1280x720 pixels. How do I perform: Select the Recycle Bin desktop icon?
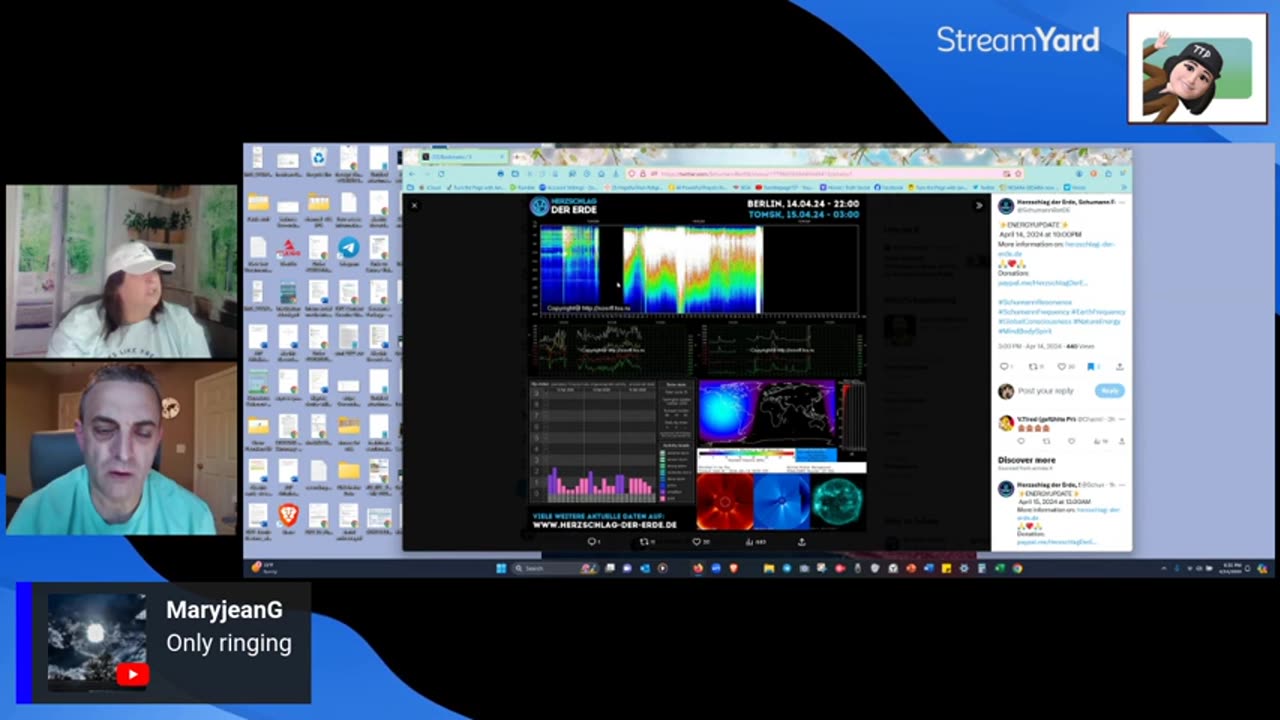click(x=318, y=161)
